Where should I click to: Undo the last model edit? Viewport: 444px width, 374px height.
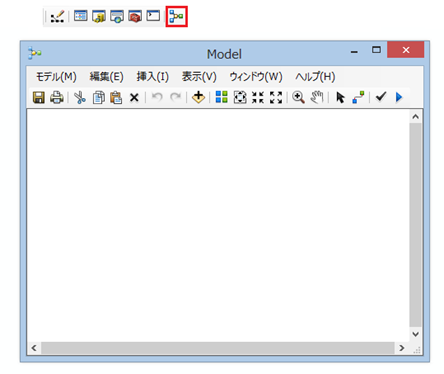pyautogui.click(x=157, y=97)
